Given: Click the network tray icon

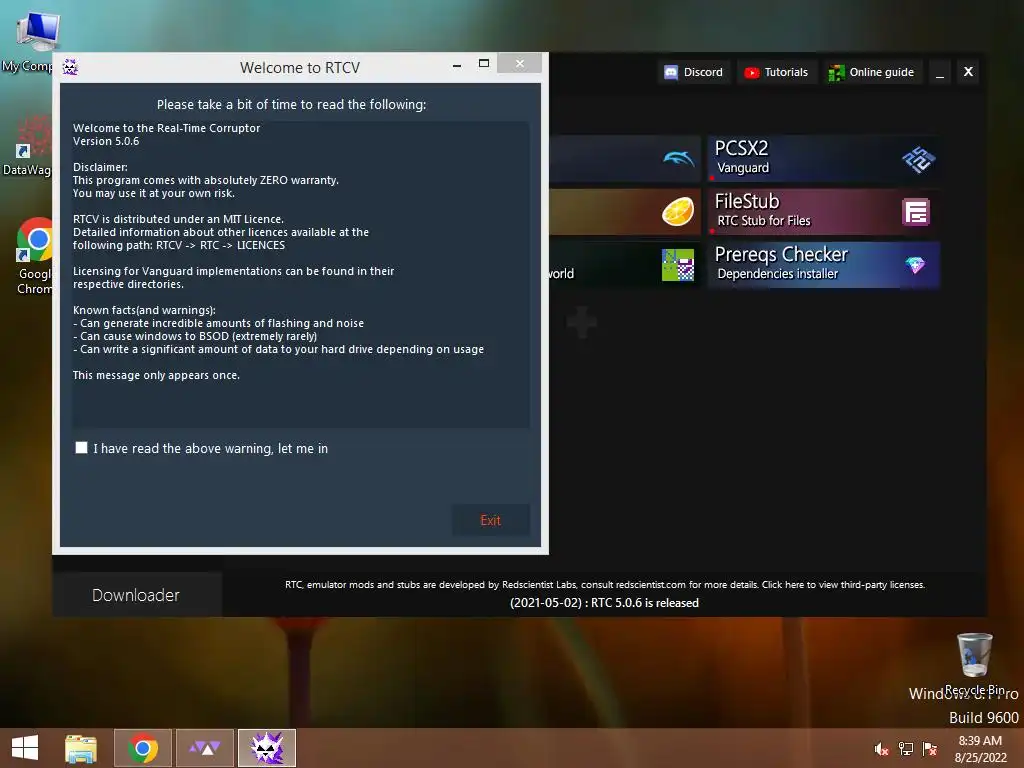Looking at the screenshot, I should pos(906,749).
